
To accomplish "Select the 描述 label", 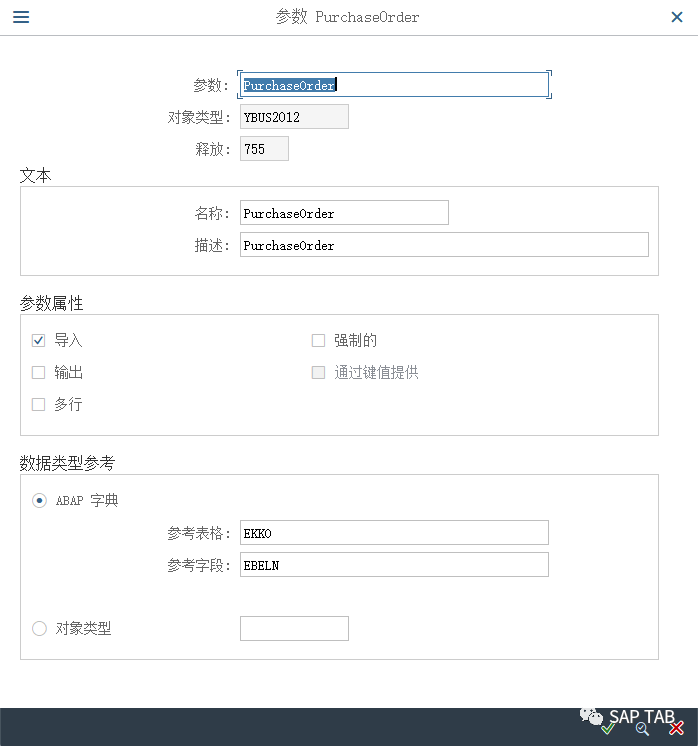I will click(212, 245).
